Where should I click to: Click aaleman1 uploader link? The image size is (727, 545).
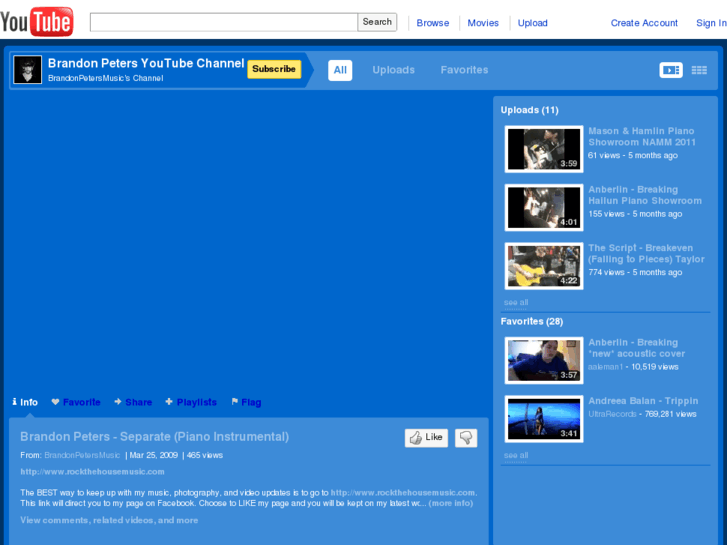click(606, 367)
